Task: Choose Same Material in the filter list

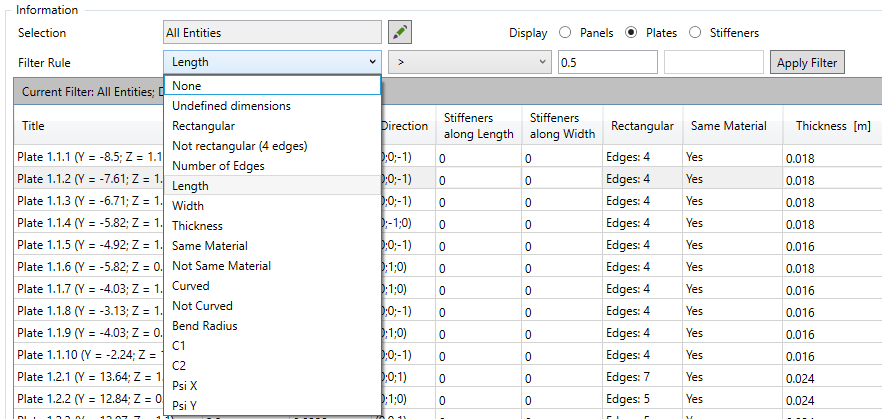Action: click(272, 246)
